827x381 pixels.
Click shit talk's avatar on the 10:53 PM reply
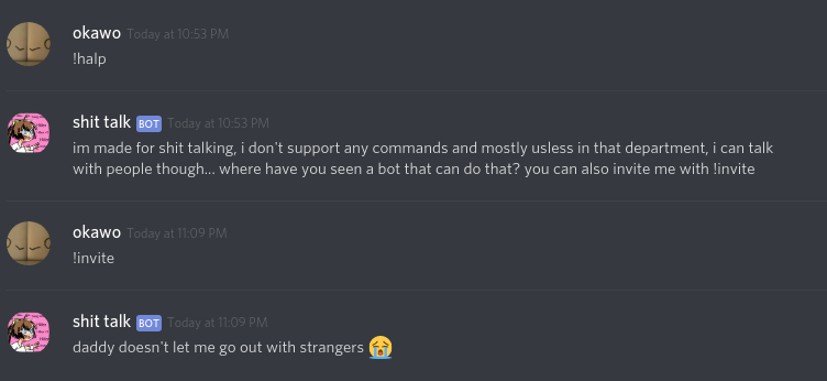click(x=28, y=133)
